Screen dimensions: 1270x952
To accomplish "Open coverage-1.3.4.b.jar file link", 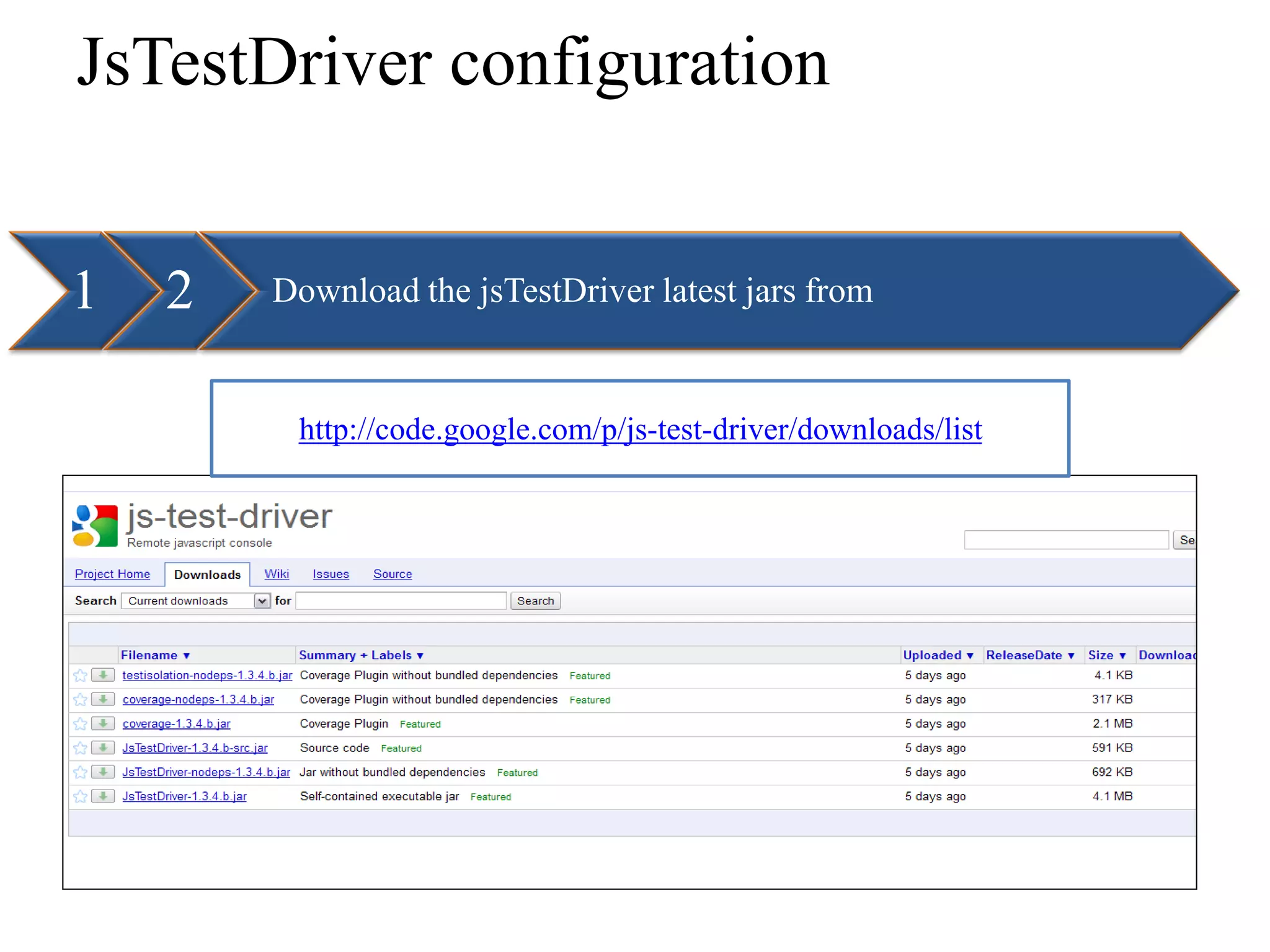I will pyautogui.click(x=176, y=724).
